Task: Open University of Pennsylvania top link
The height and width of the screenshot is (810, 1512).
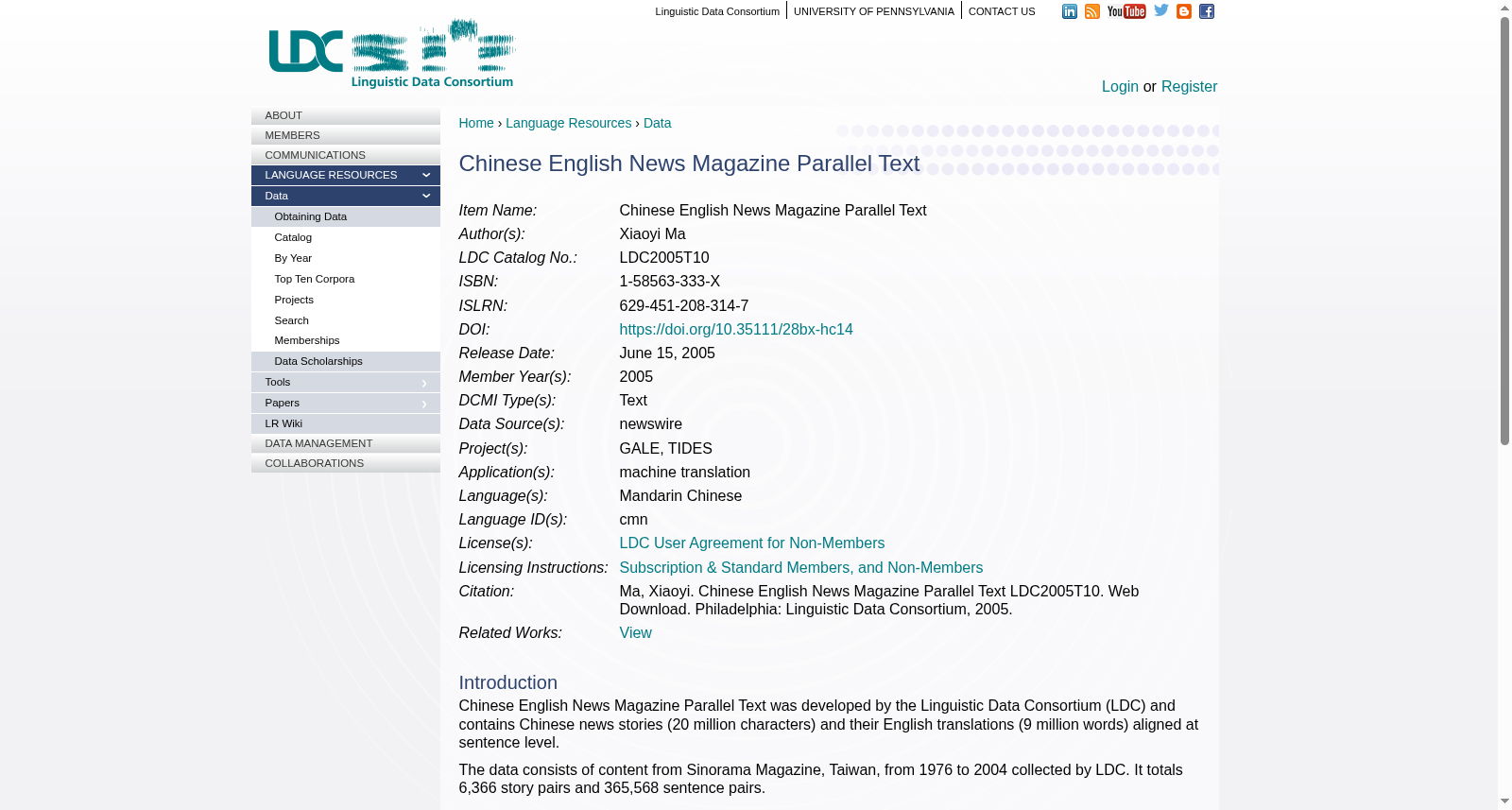Action: point(874,11)
